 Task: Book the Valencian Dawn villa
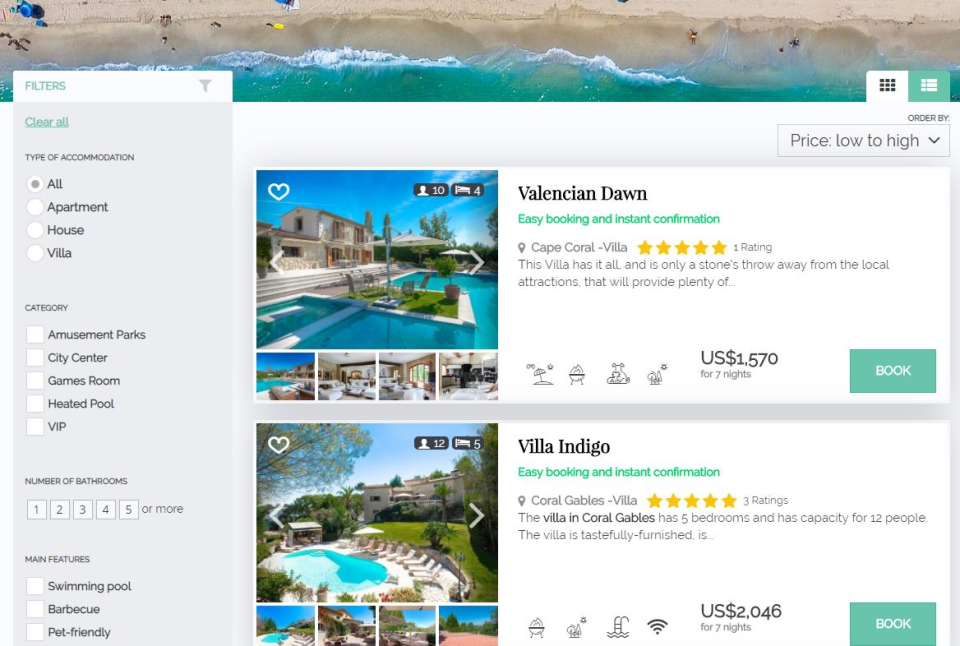point(893,370)
